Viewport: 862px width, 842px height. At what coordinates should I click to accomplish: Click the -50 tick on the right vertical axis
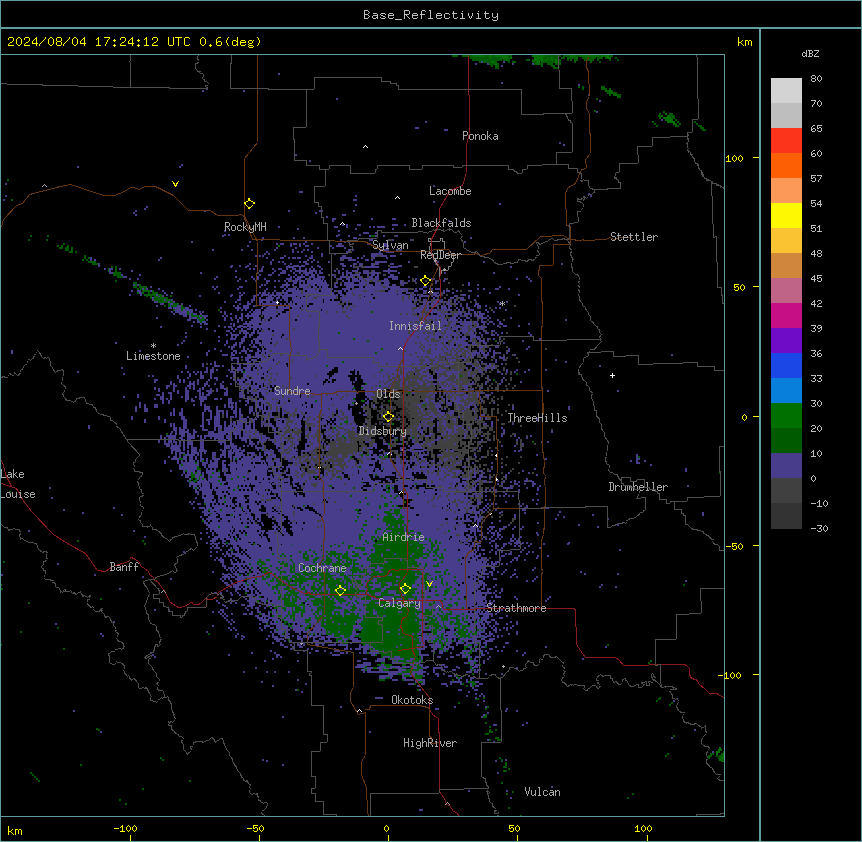(734, 546)
